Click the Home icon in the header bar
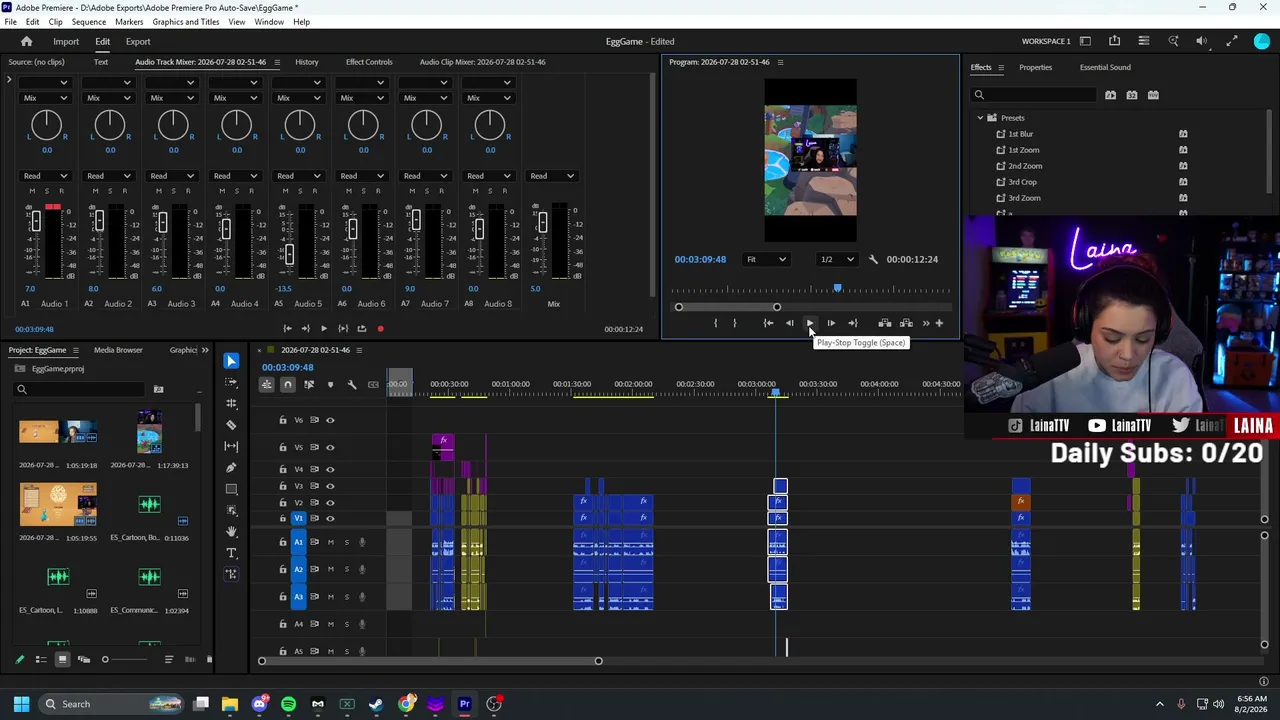 pyautogui.click(x=27, y=42)
